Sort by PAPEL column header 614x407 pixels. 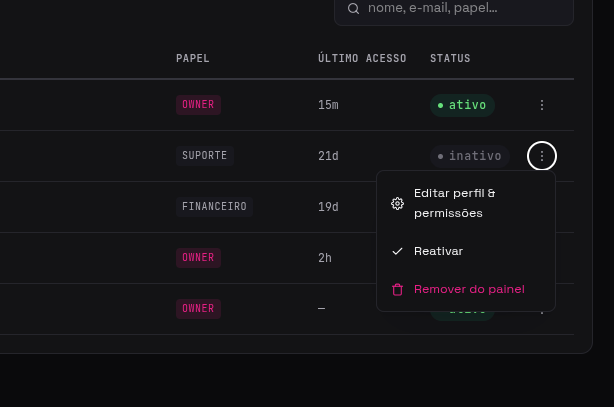[192, 58]
